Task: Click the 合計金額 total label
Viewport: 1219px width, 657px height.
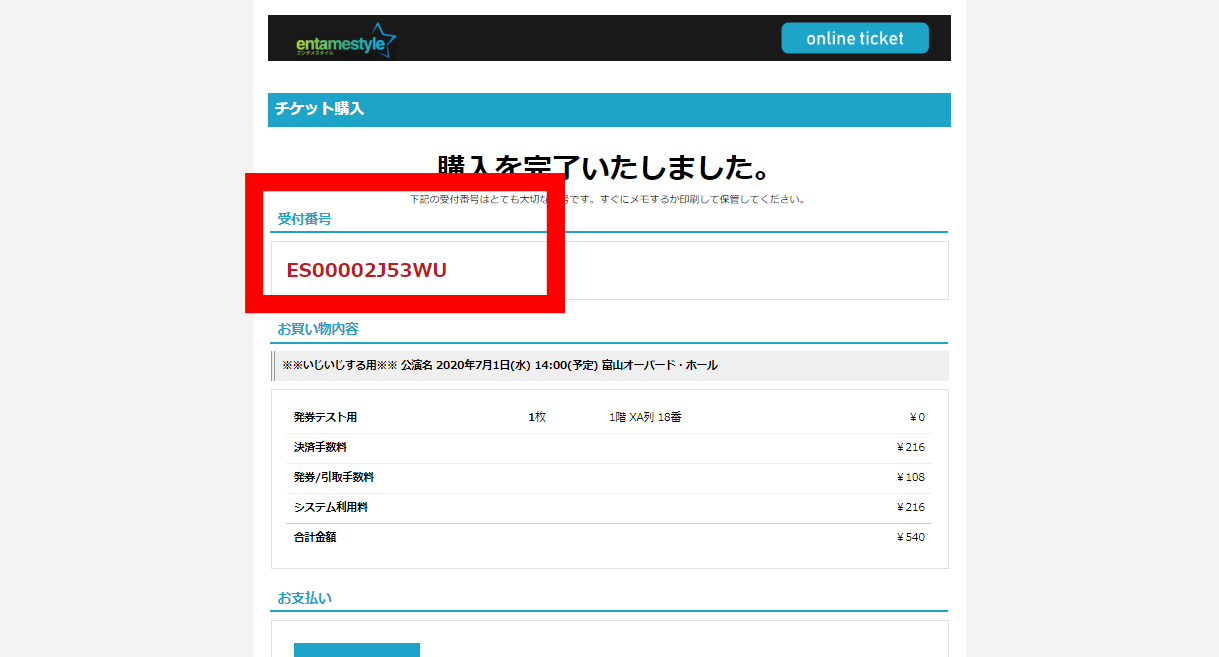Action: (315, 537)
